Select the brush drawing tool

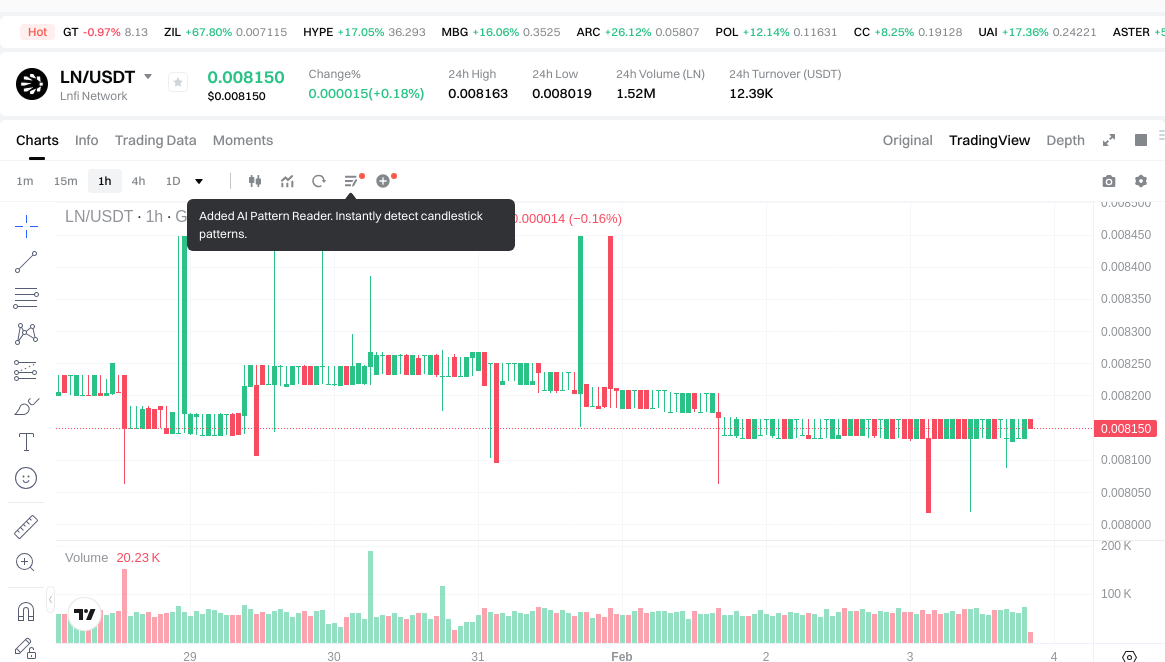[x=26, y=406]
